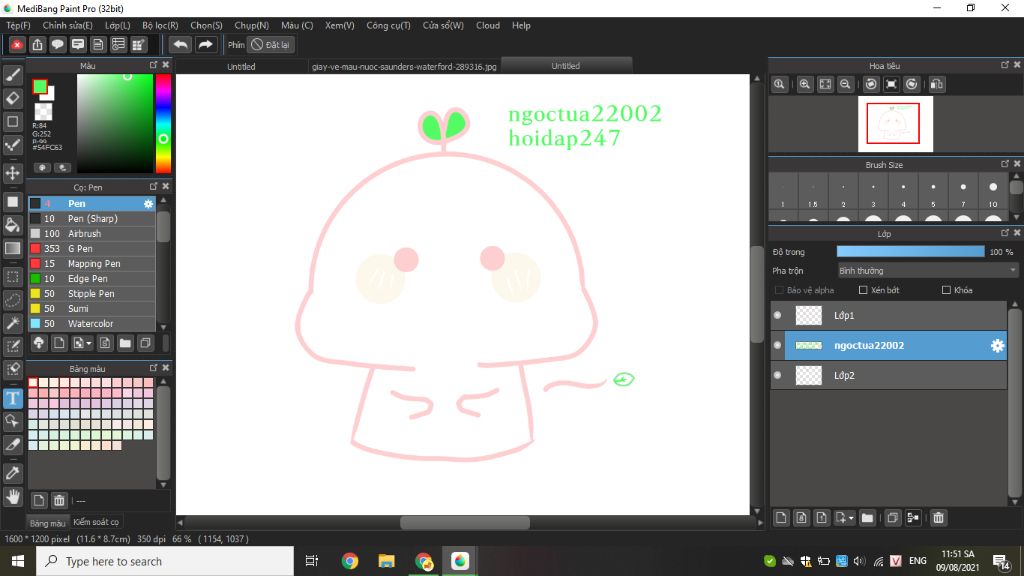Select the Brush tool in left toolbar
This screenshot has height=576, width=1024.
(12, 75)
